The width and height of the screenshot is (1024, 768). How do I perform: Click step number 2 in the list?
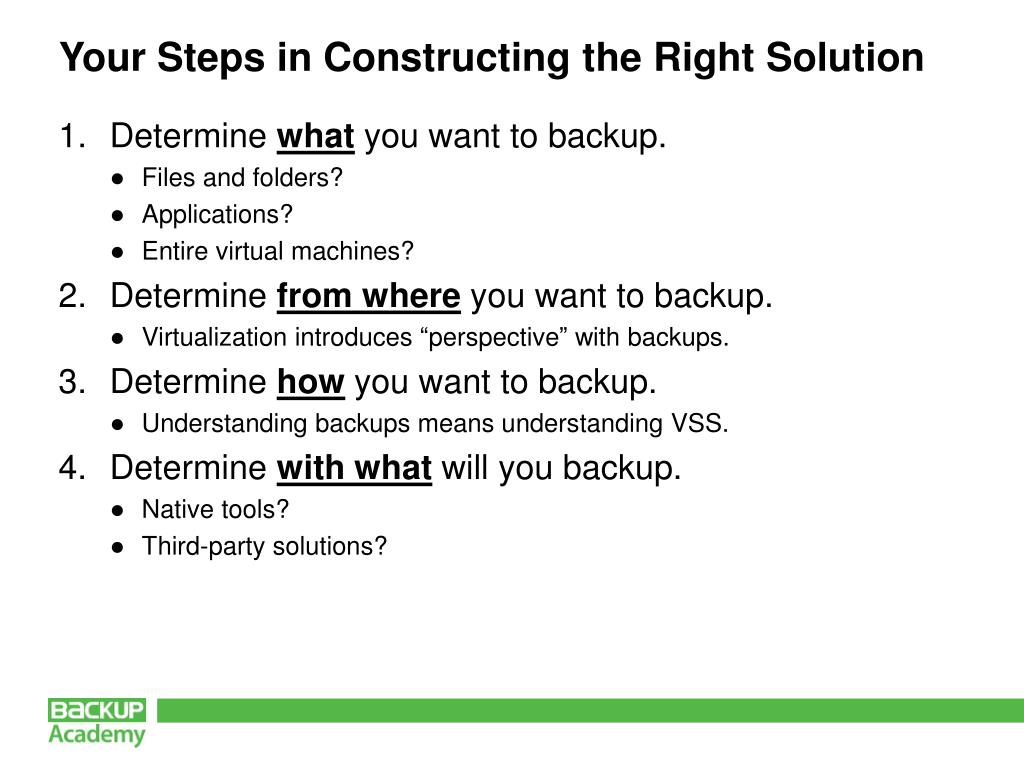click(x=72, y=296)
